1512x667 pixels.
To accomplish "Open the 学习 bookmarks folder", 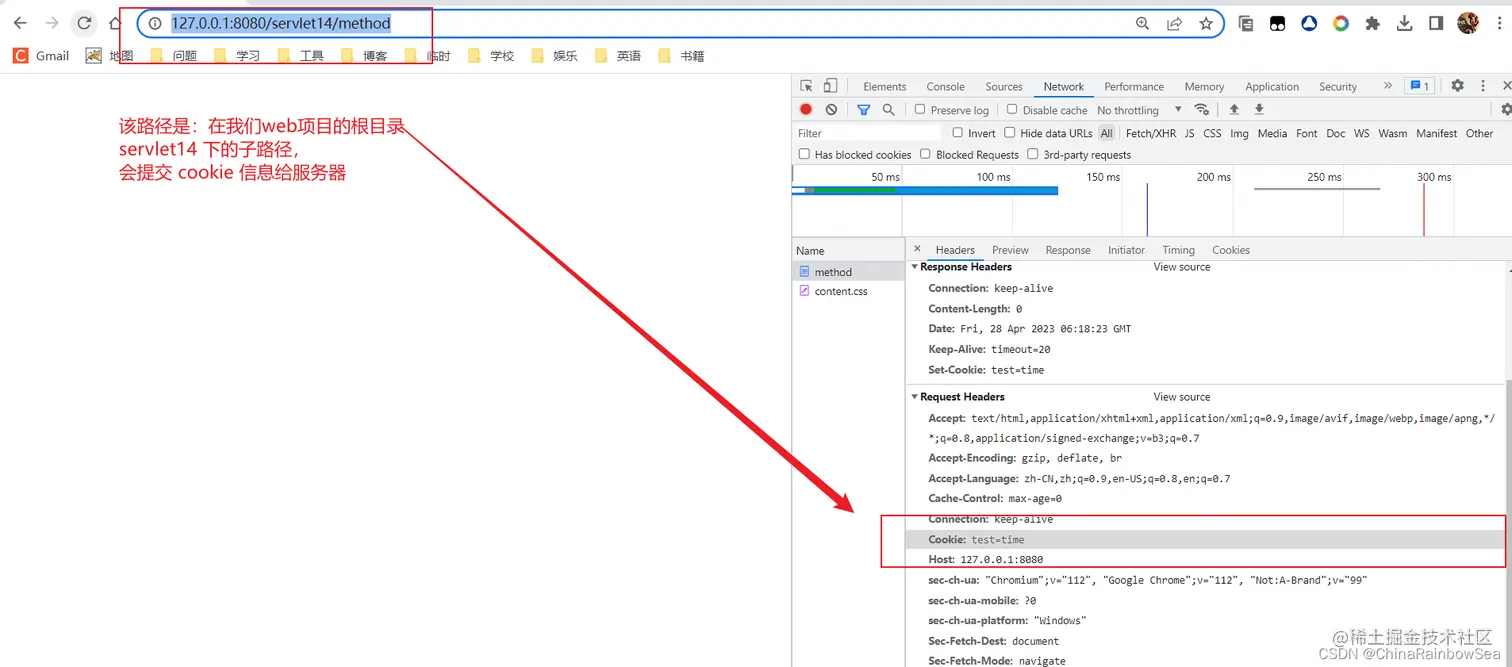I will tap(238, 56).
